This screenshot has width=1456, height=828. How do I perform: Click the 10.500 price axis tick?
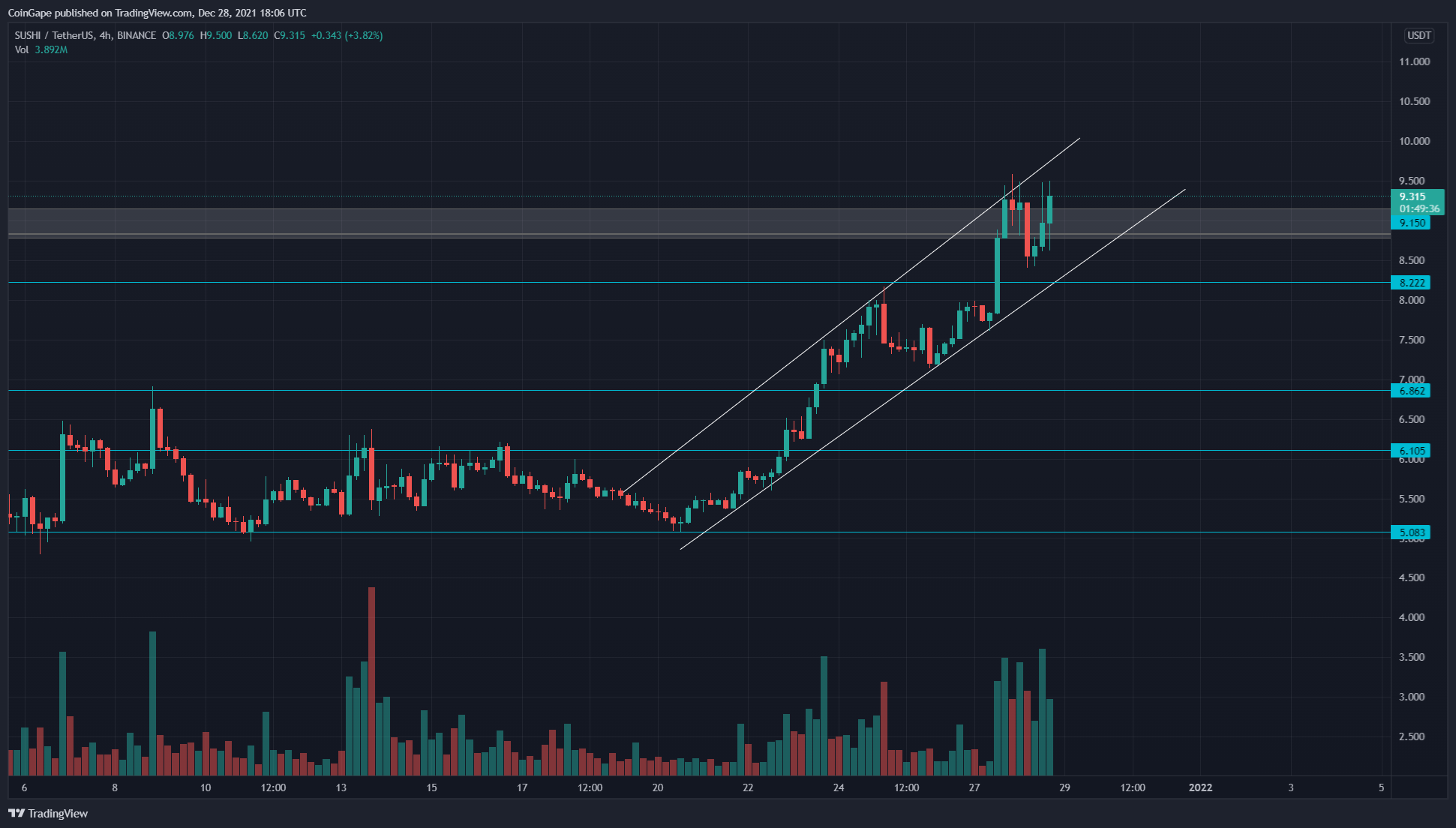[x=1414, y=101]
